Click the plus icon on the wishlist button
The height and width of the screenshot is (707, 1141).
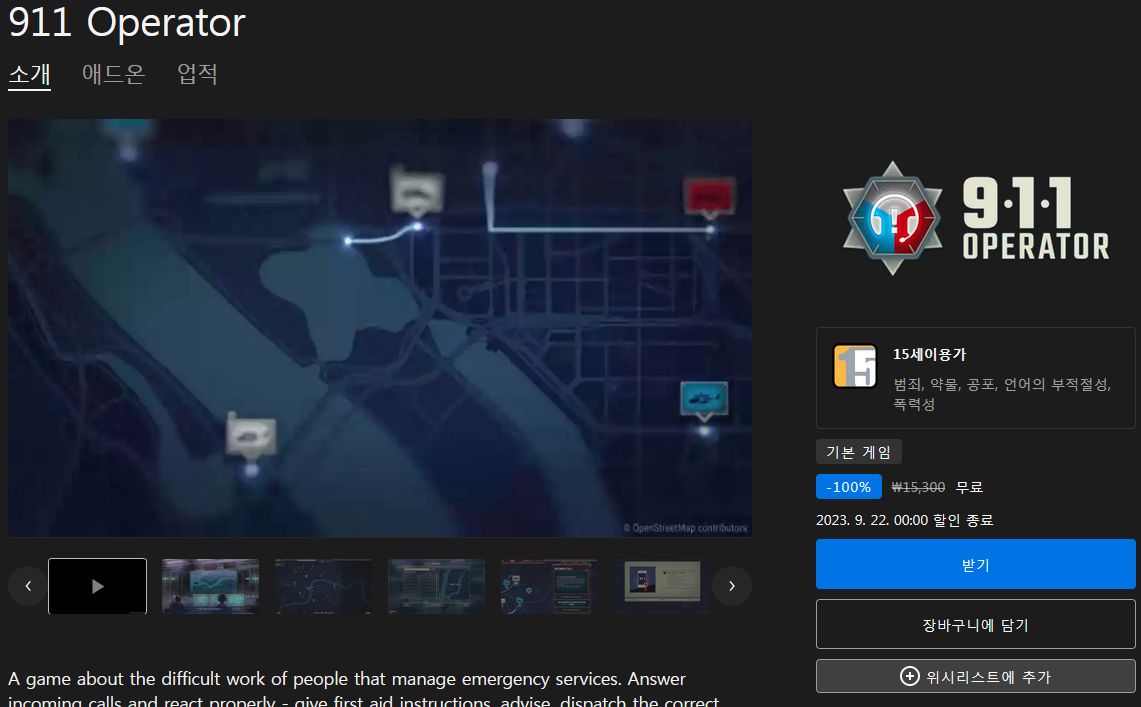click(910, 676)
